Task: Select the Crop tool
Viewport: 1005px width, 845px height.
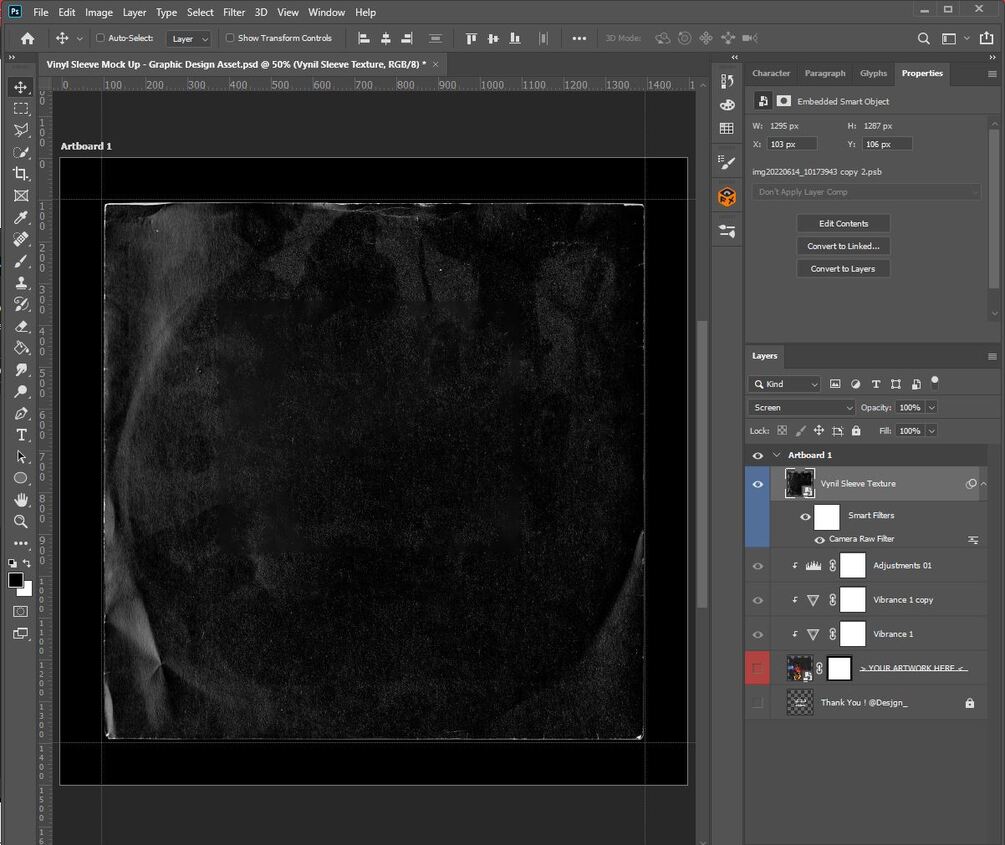Action: [x=21, y=174]
